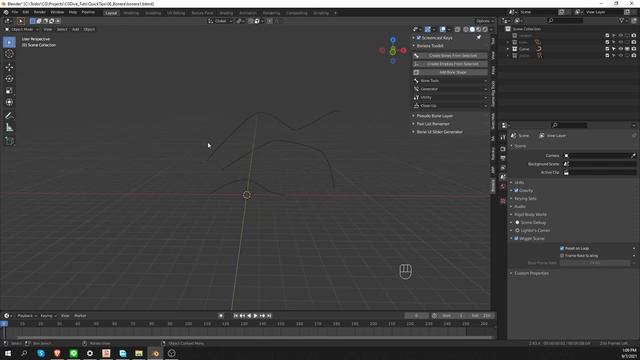
Task: Click the red X axis on navigation gizmo
Action: click(403, 51)
